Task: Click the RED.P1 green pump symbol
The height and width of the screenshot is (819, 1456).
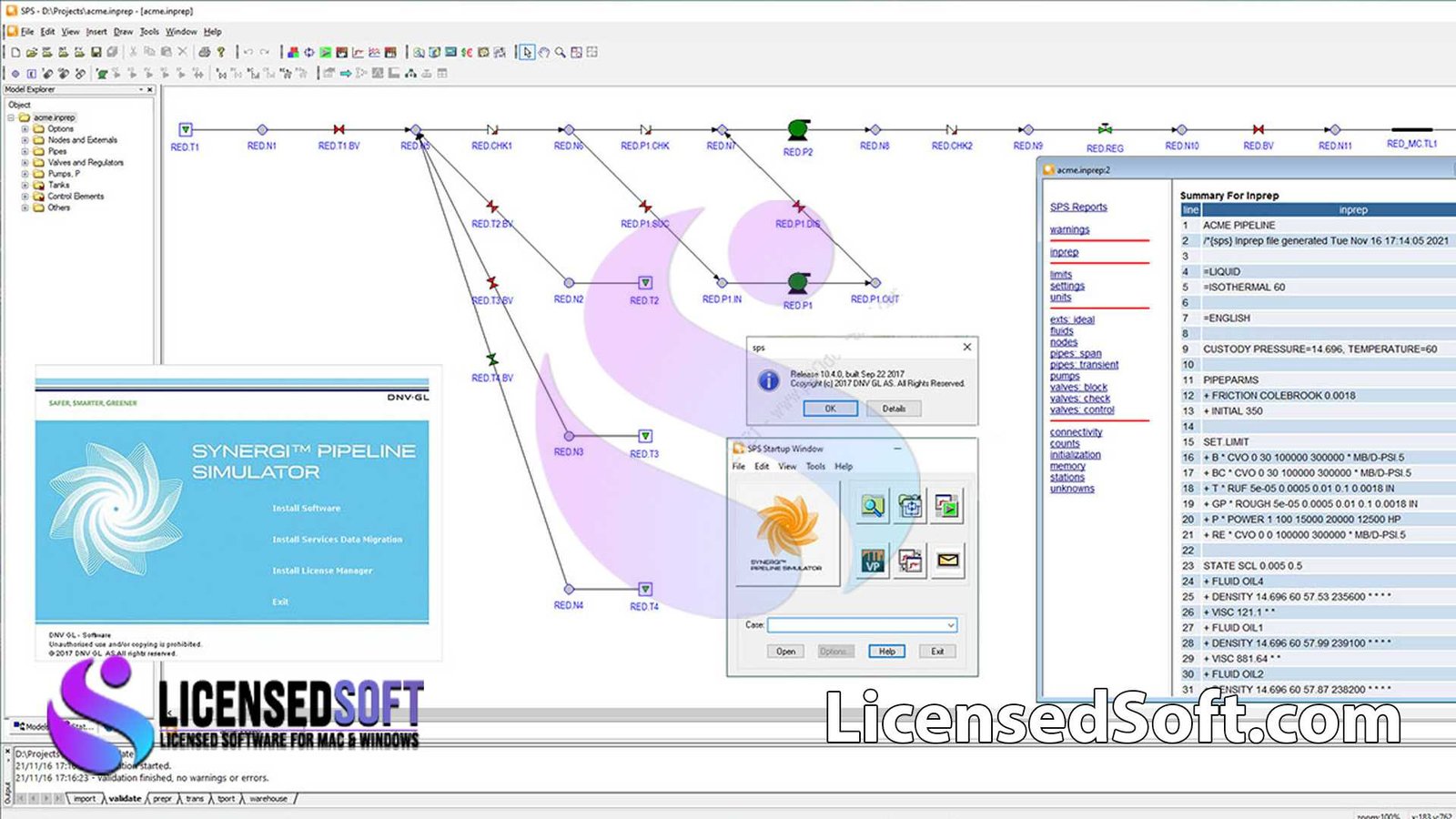Action: coord(798,282)
